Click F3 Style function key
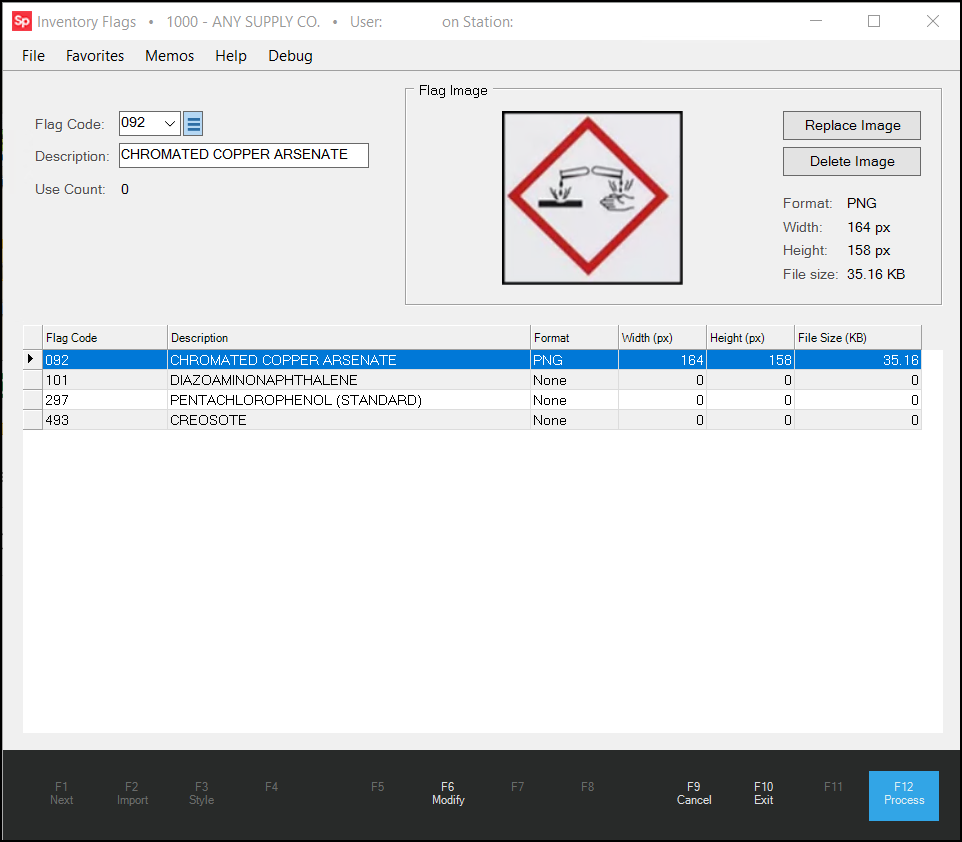This screenshot has width=962, height=842. click(x=201, y=794)
